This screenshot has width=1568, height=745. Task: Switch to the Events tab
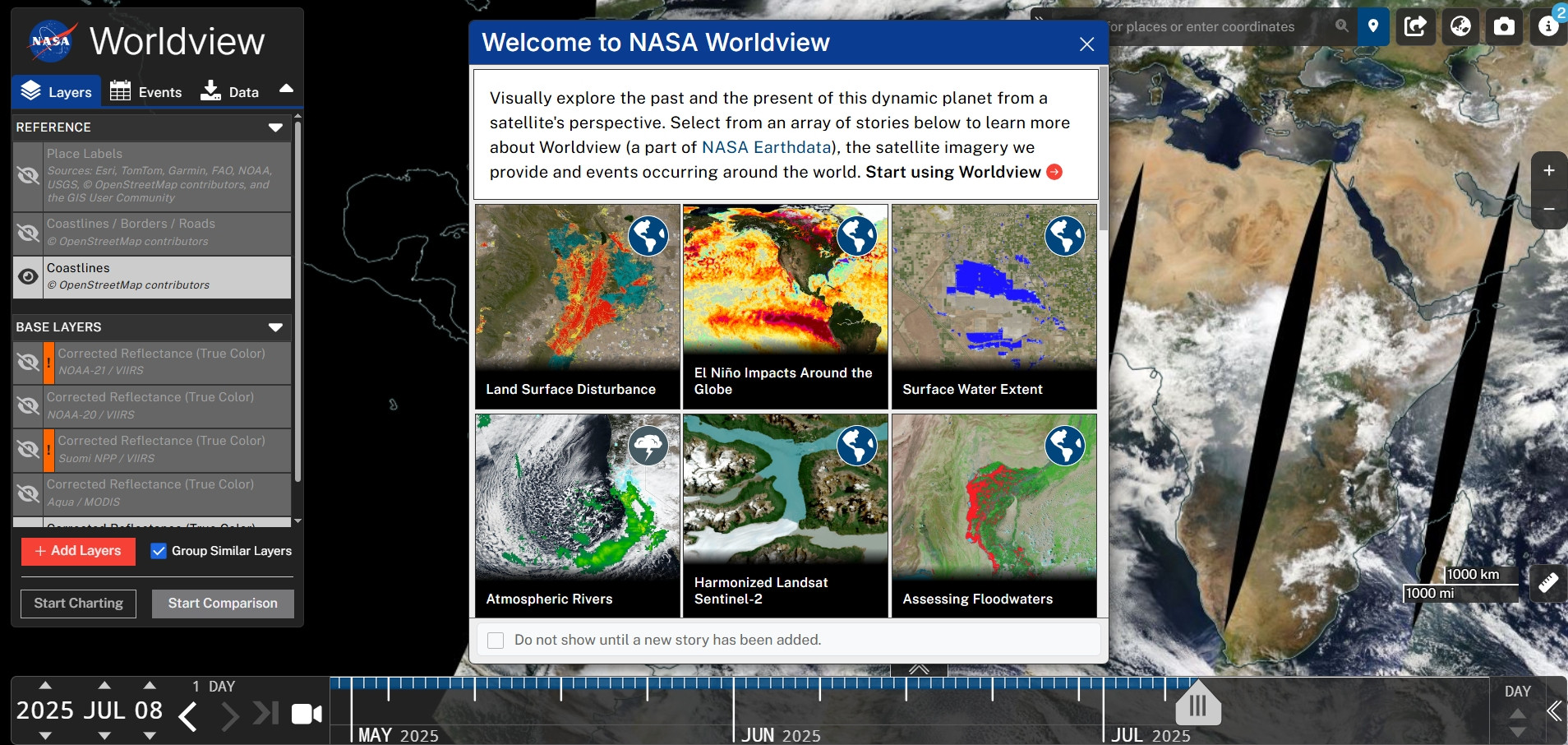tap(145, 91)
